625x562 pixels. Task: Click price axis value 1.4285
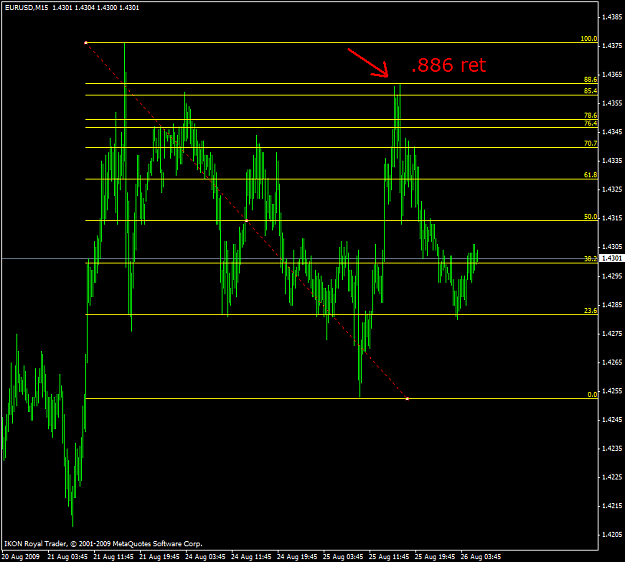(612, 305)
